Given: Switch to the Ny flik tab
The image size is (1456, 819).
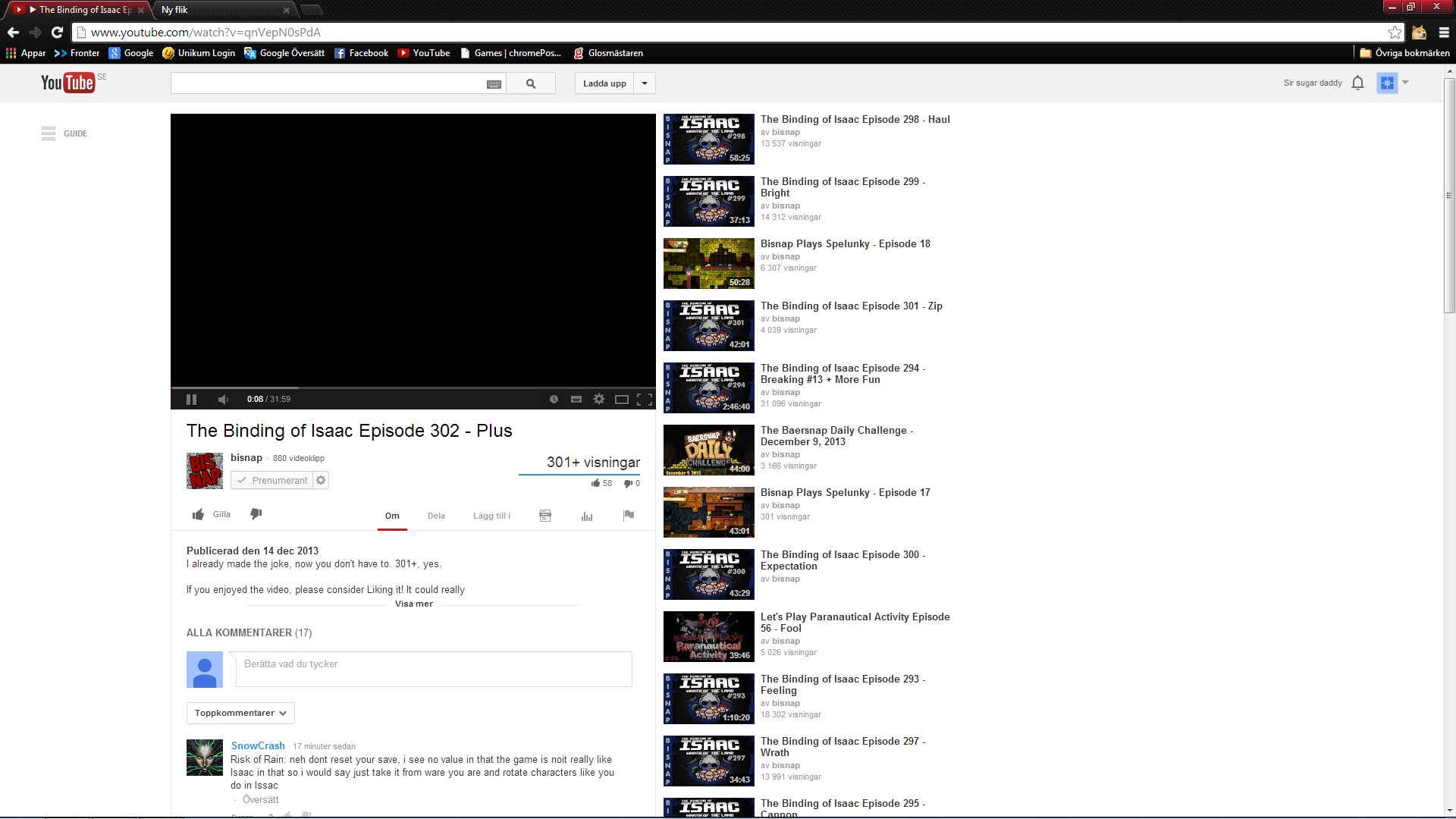Looking at the screenshot, I should pyautogui.click(x=220, y=10).
